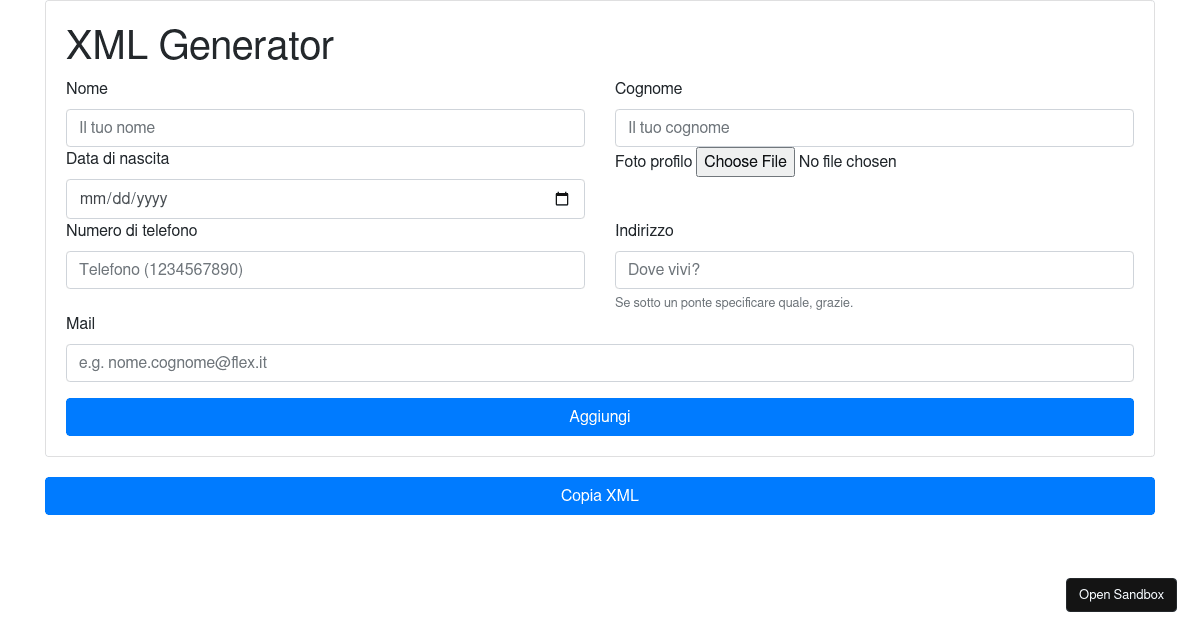Click the Nome text field
This screenshot has width=1200, height=630.
tap(325, 128)
